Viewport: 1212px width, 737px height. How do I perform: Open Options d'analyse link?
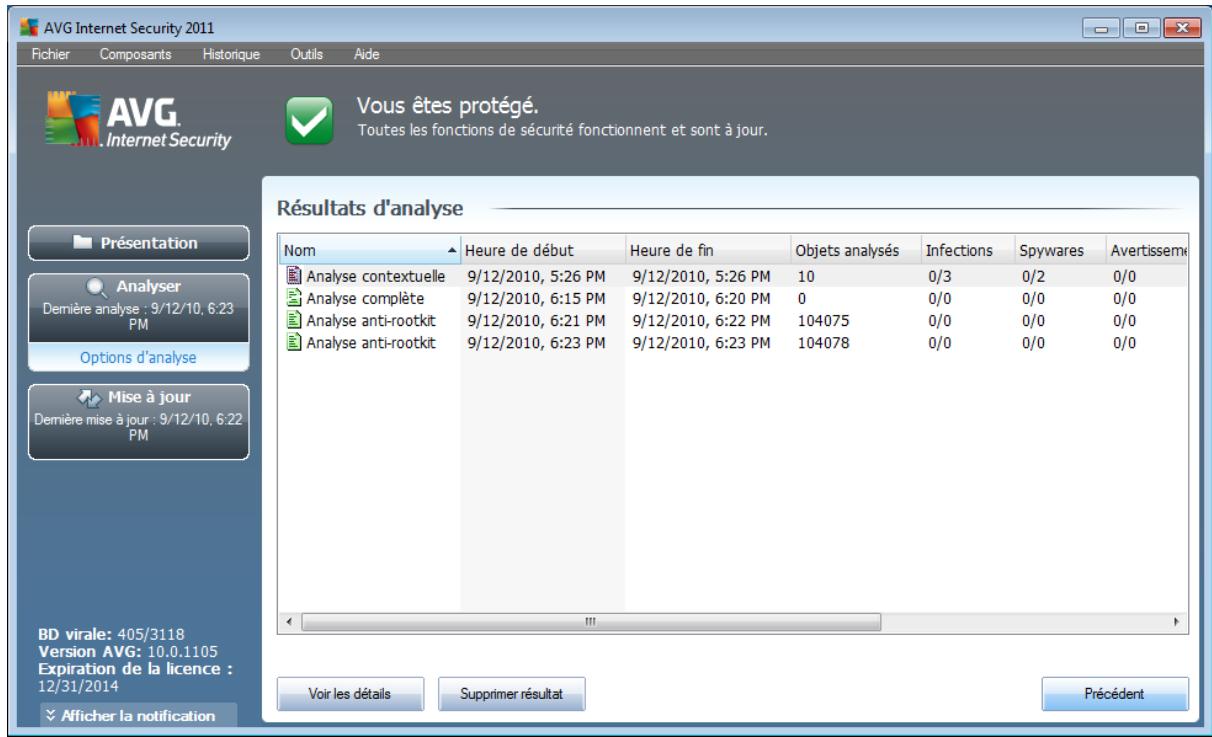coord(138,358)
